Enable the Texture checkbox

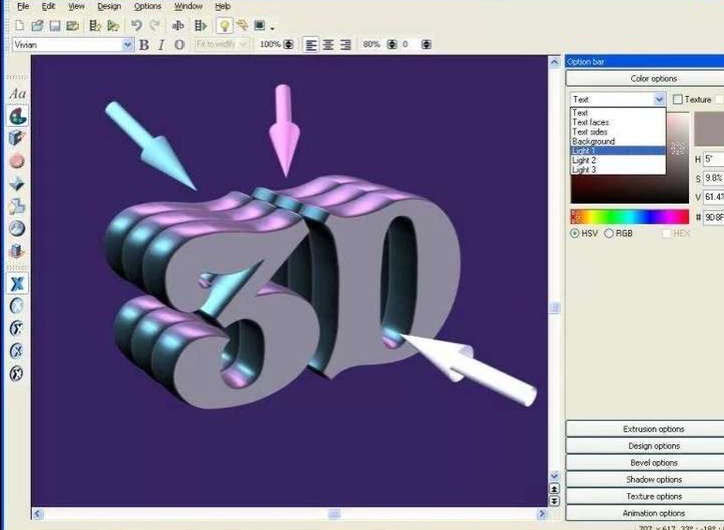[x=677, y=99]
